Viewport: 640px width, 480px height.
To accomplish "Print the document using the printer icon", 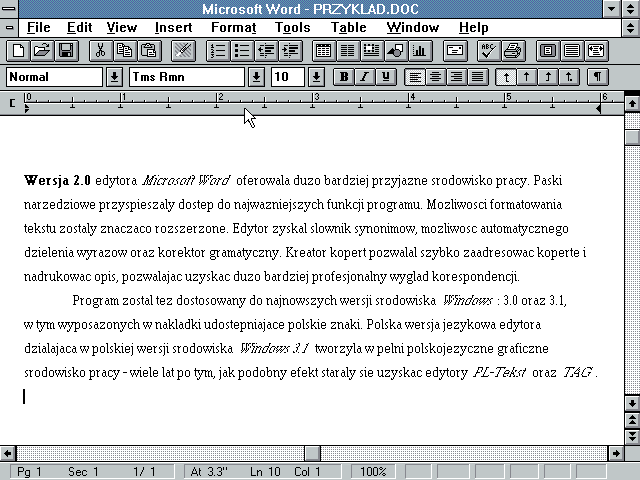I will pos(512,50).
